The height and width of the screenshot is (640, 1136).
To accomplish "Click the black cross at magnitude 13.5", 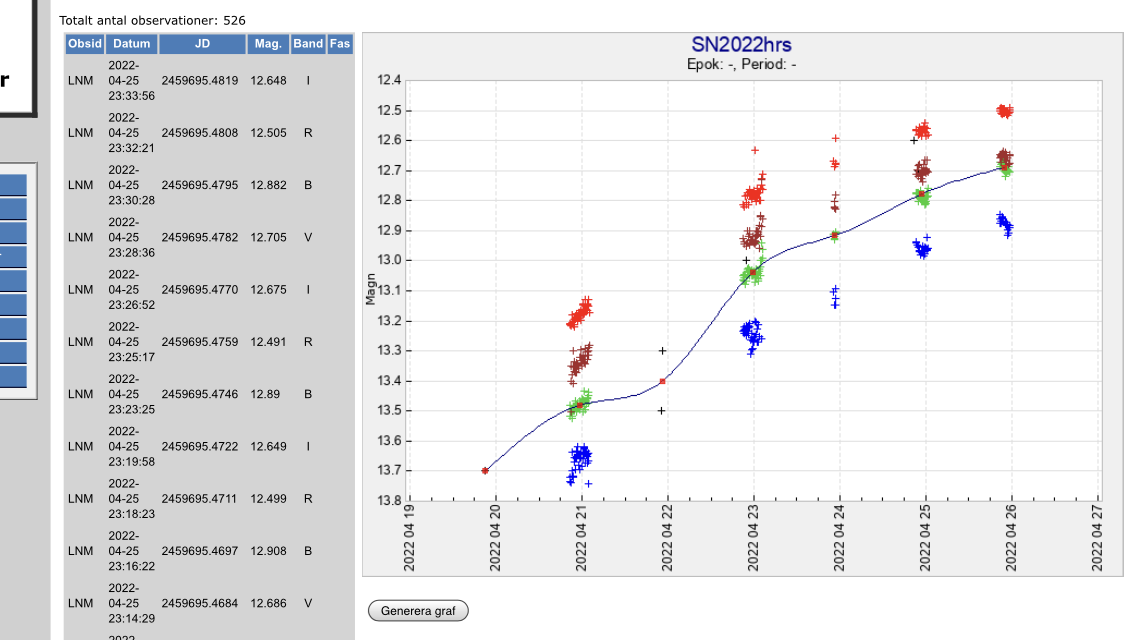I will pyautogui.click(x=662, y=410).
